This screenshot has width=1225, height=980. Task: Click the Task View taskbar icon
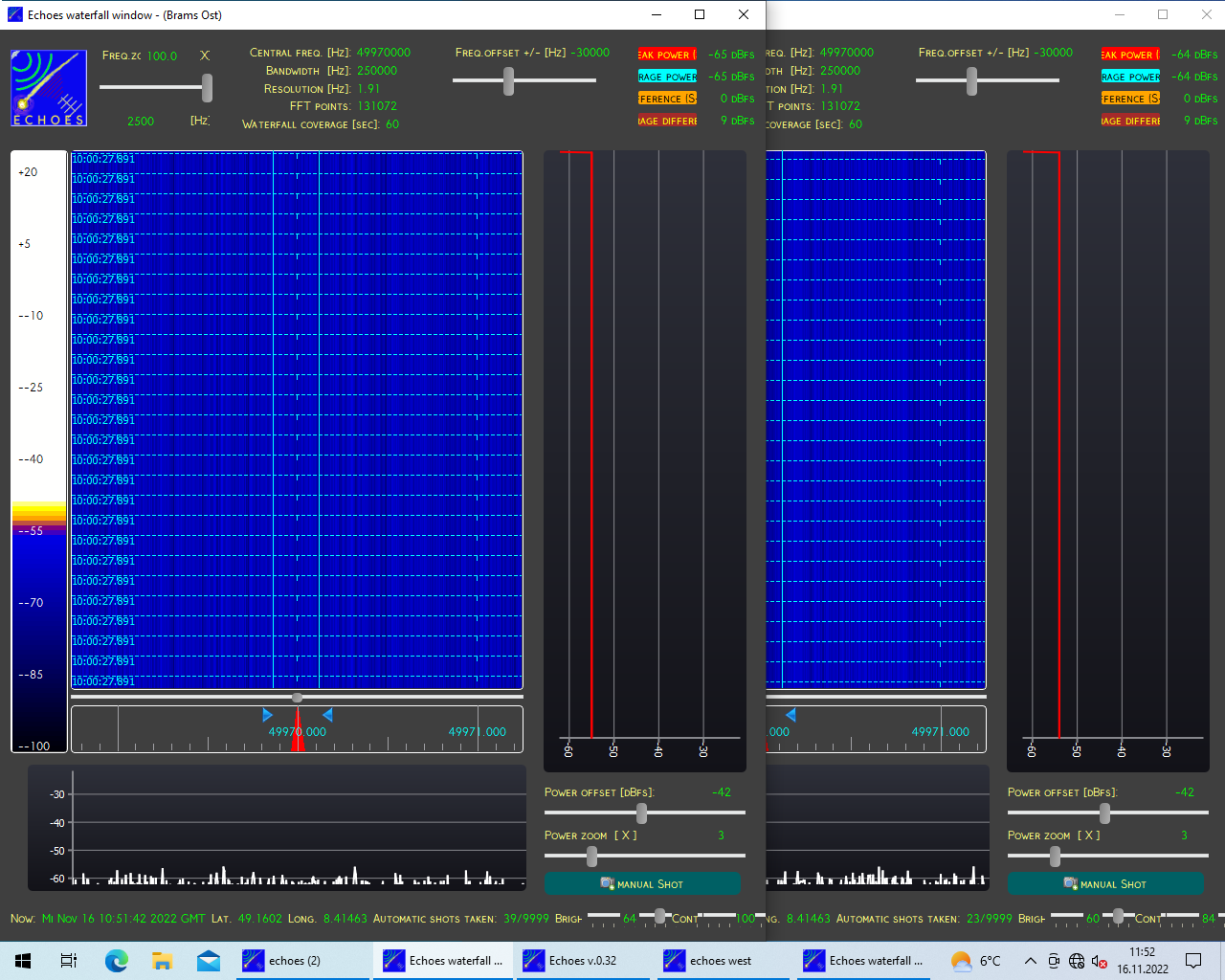click(69, 961)
